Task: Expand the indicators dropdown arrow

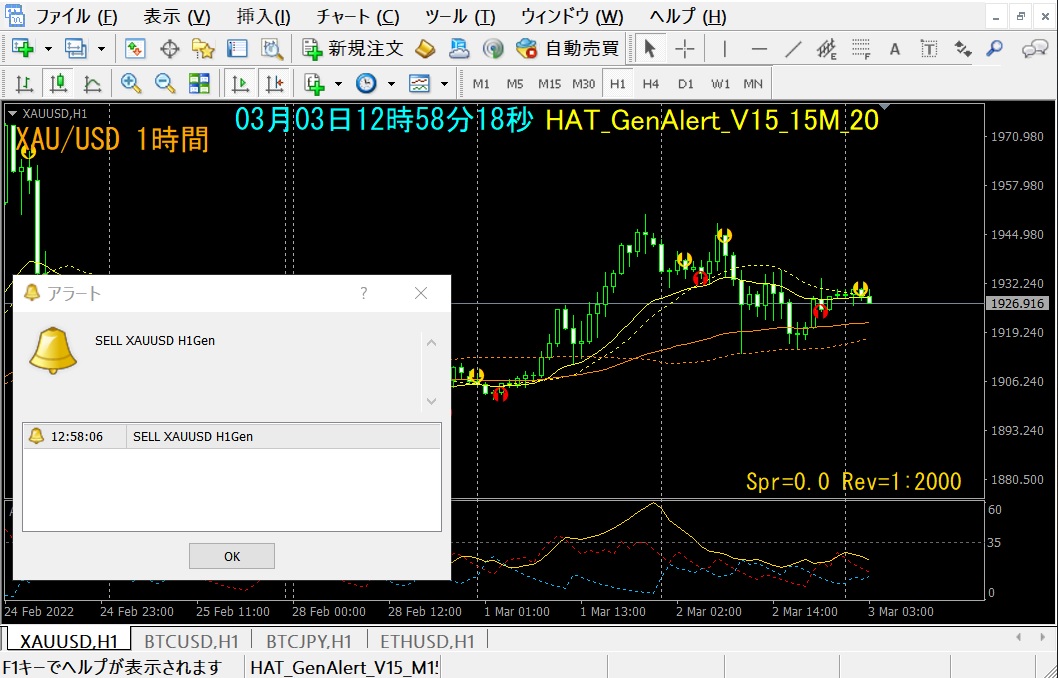Action: tap(338, 84)
